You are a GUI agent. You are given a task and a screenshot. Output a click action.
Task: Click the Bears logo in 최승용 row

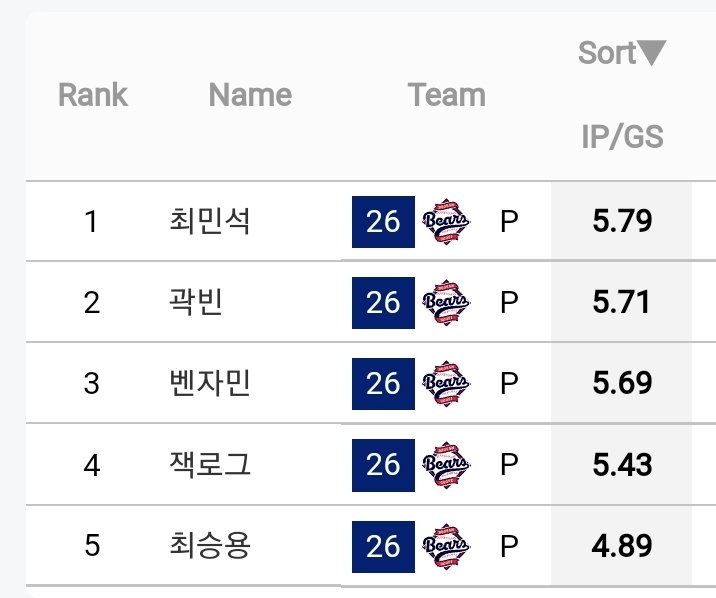(446, 546)
